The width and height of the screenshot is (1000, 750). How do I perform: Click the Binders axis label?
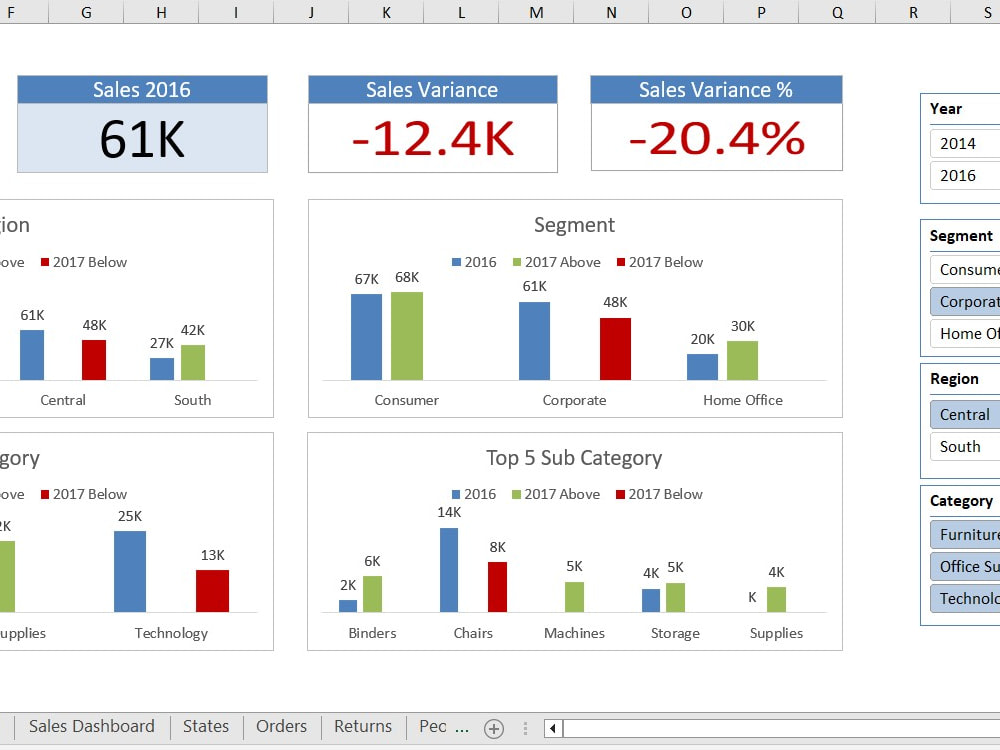[372, 633]
